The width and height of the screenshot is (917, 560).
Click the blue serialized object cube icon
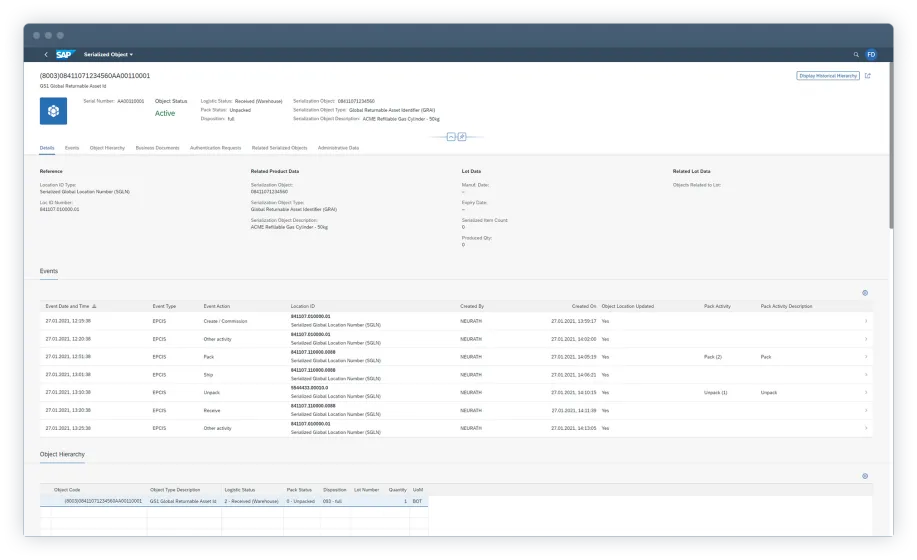click(53, 111)
